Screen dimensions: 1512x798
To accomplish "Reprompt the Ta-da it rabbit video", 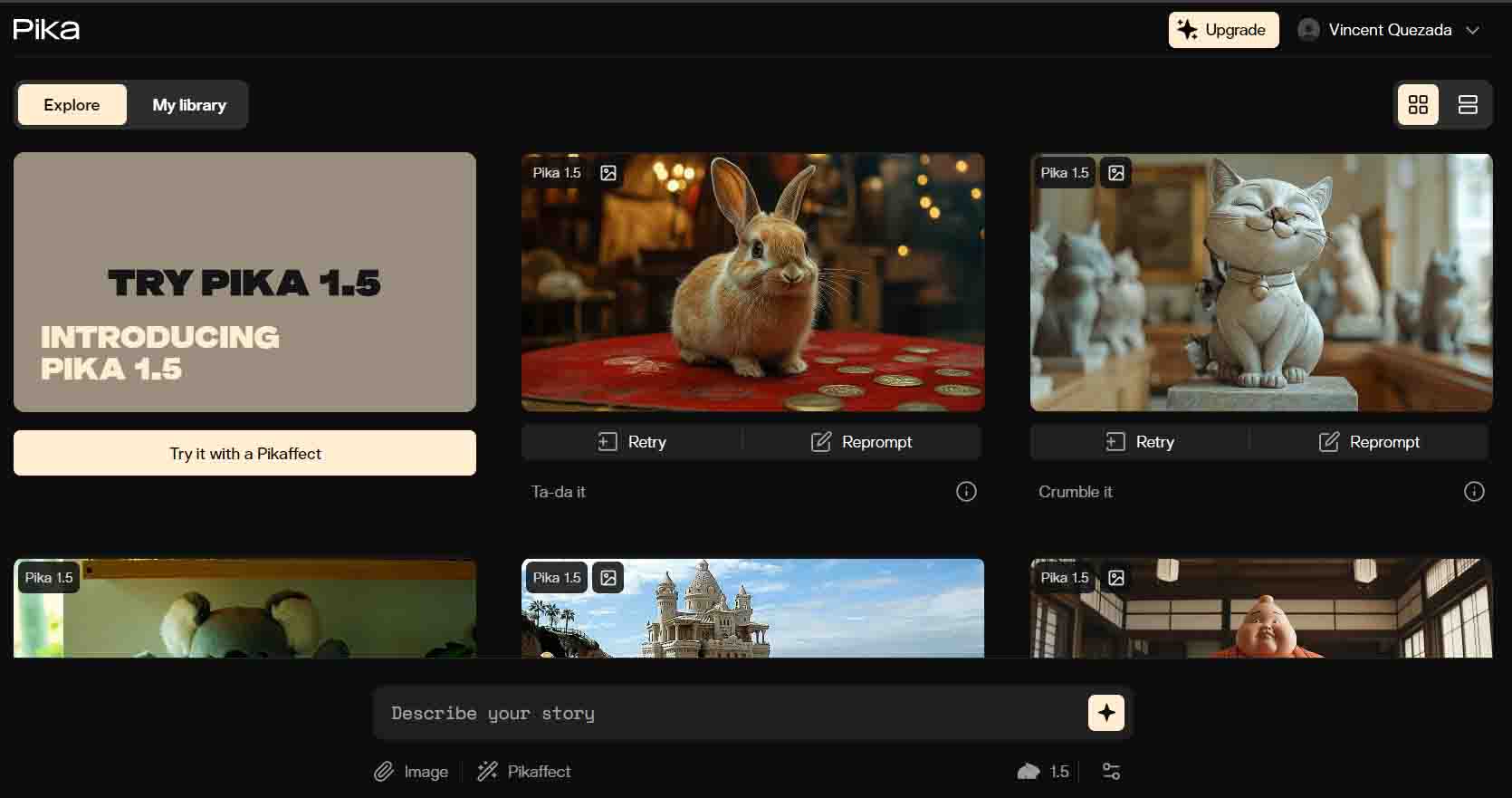I will click(x=861, y=442).
